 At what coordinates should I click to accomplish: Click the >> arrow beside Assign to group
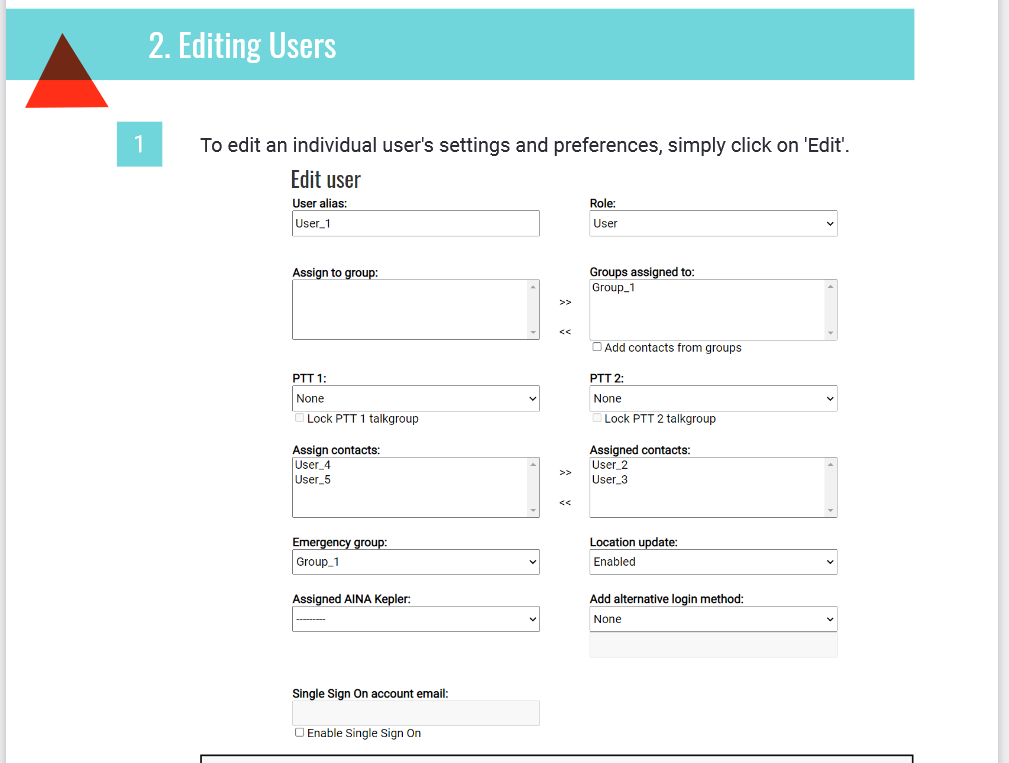click(565, 302)
